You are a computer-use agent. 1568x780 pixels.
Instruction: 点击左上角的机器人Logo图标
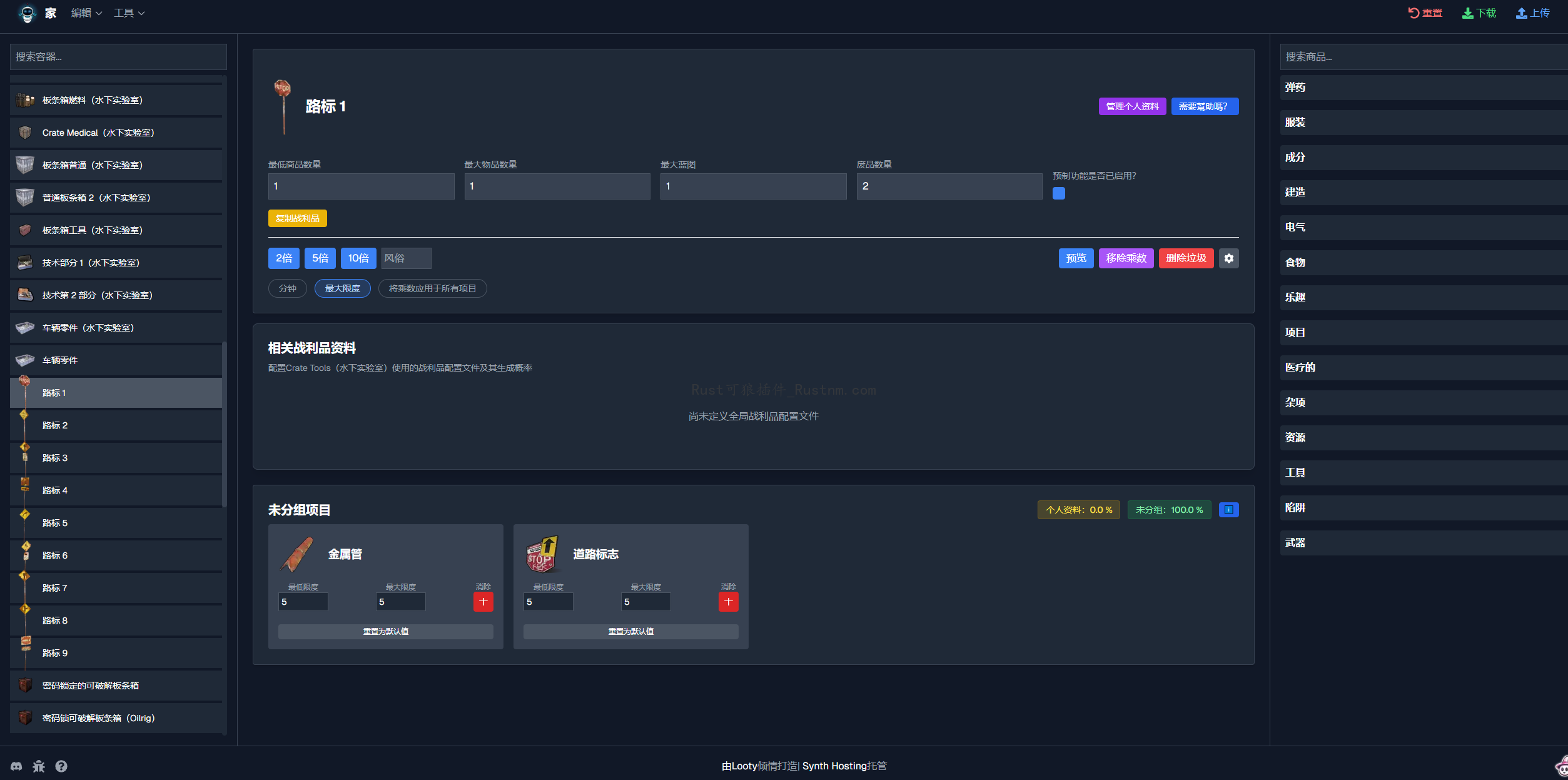click(x=26, y=13)
